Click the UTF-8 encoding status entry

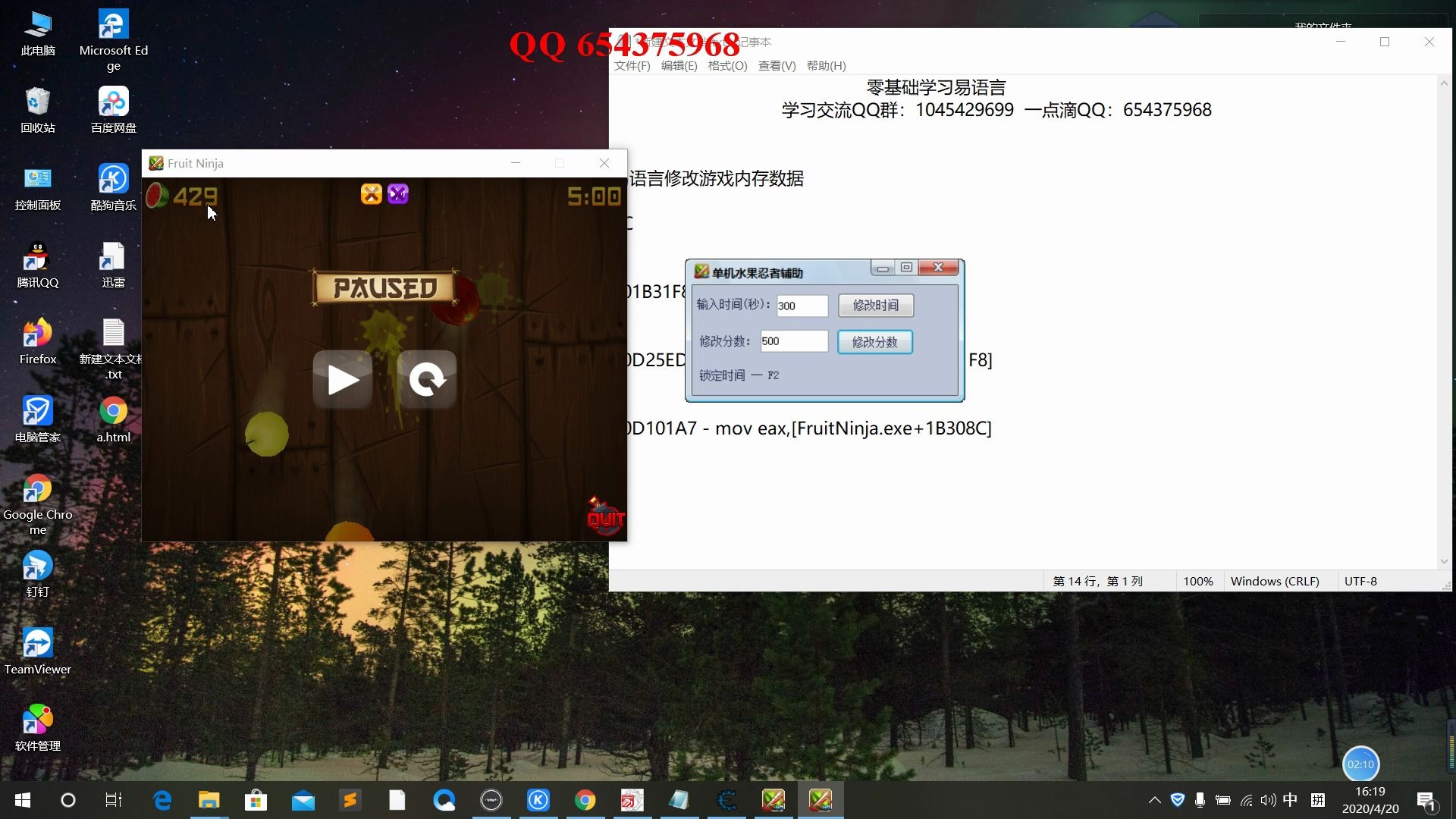1360,582
